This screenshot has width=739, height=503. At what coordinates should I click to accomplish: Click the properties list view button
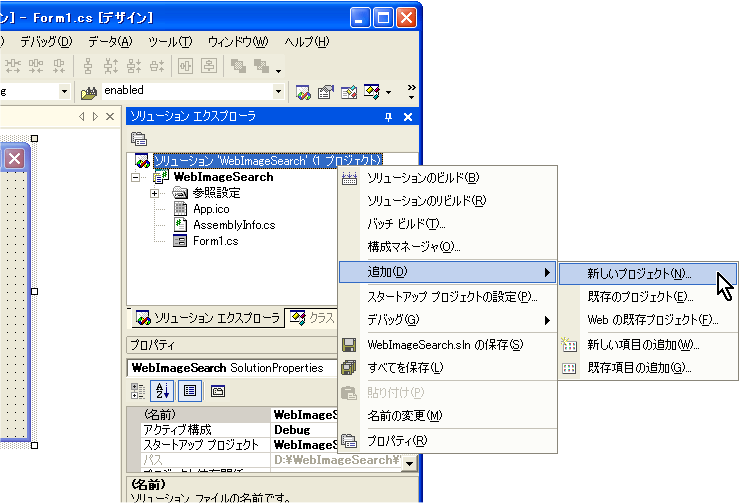pos(190,391)
